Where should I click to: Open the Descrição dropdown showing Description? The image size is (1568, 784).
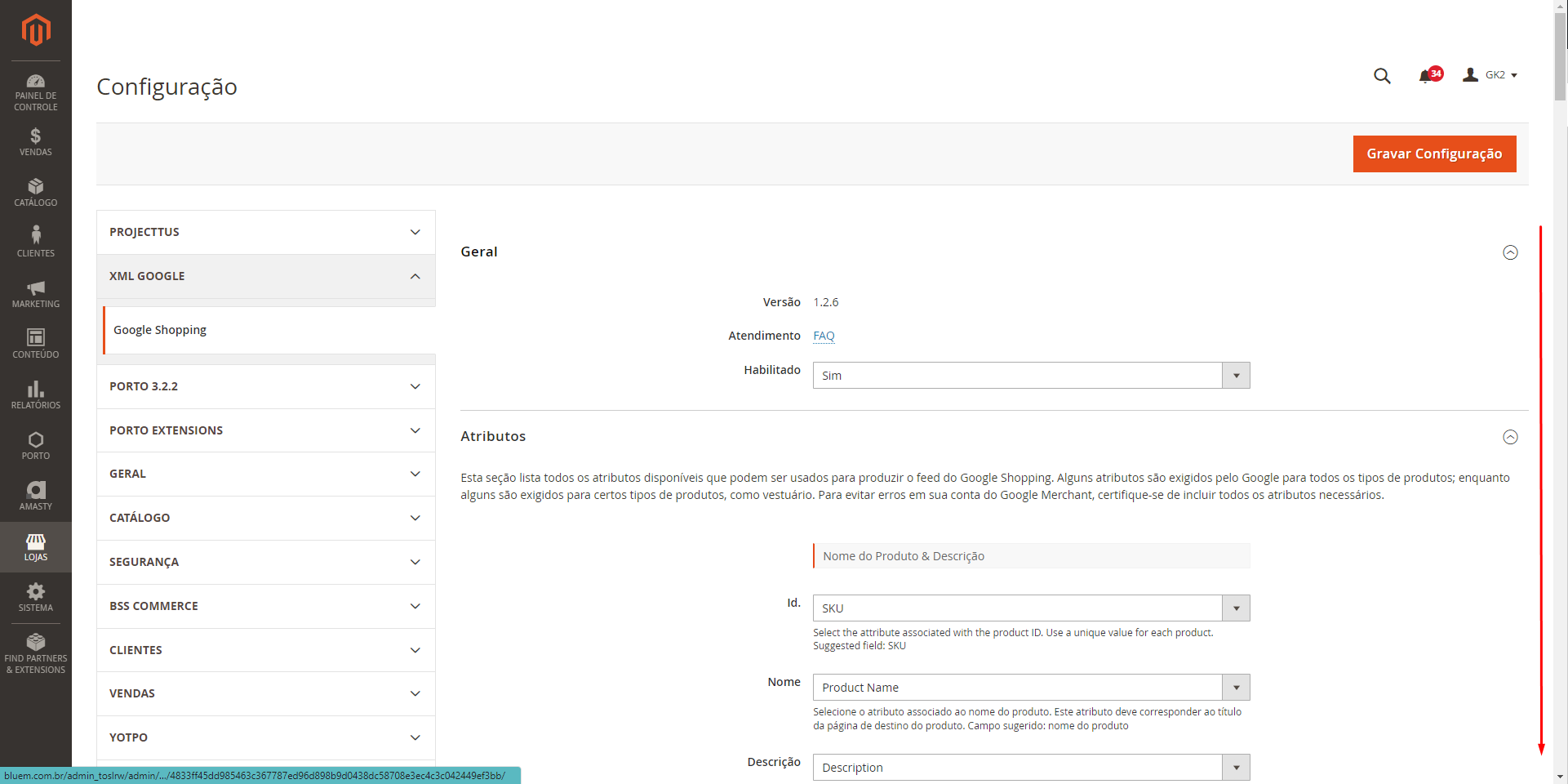pyautogui.click(x=1031, y=768)
